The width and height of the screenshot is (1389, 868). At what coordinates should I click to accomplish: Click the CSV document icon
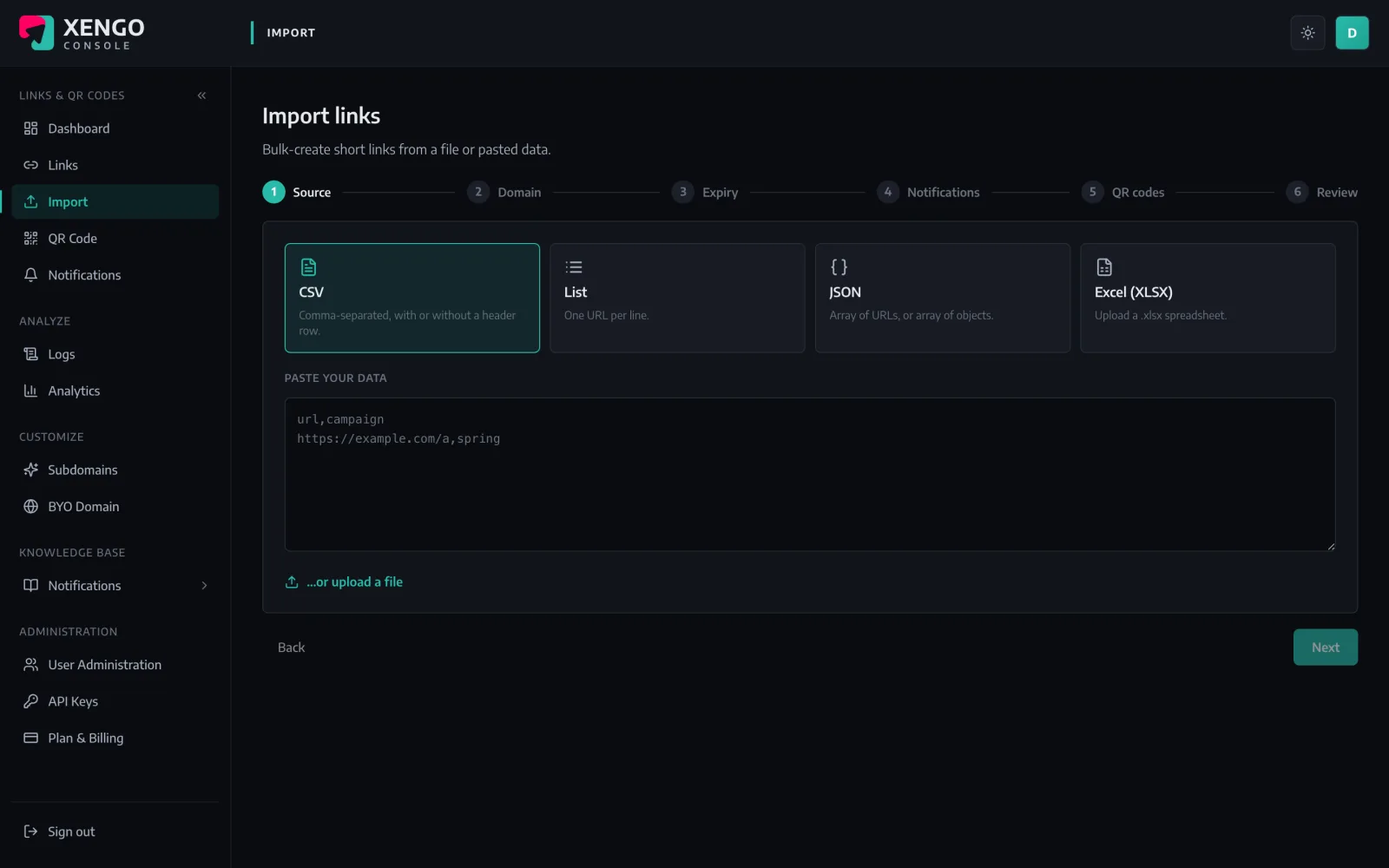[308, 267]
